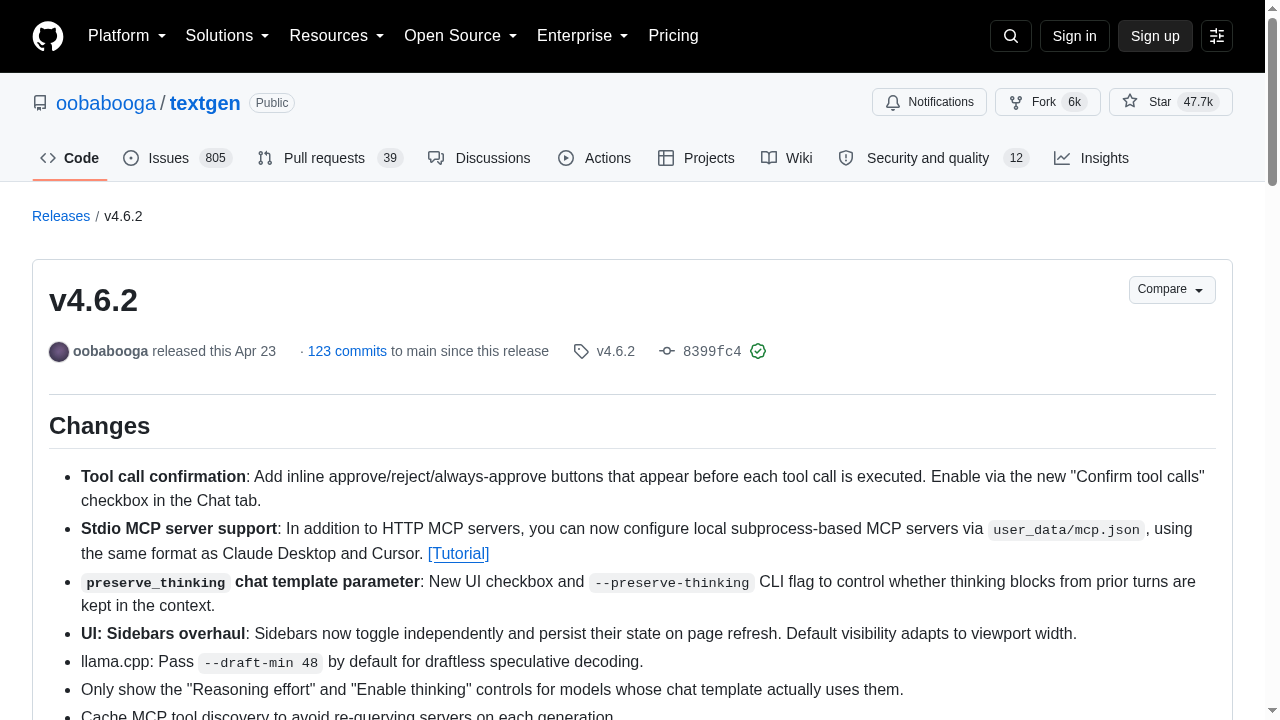Open the Resources dropdown
This screenshot has height=720, width=1280.
pos(337,36)
